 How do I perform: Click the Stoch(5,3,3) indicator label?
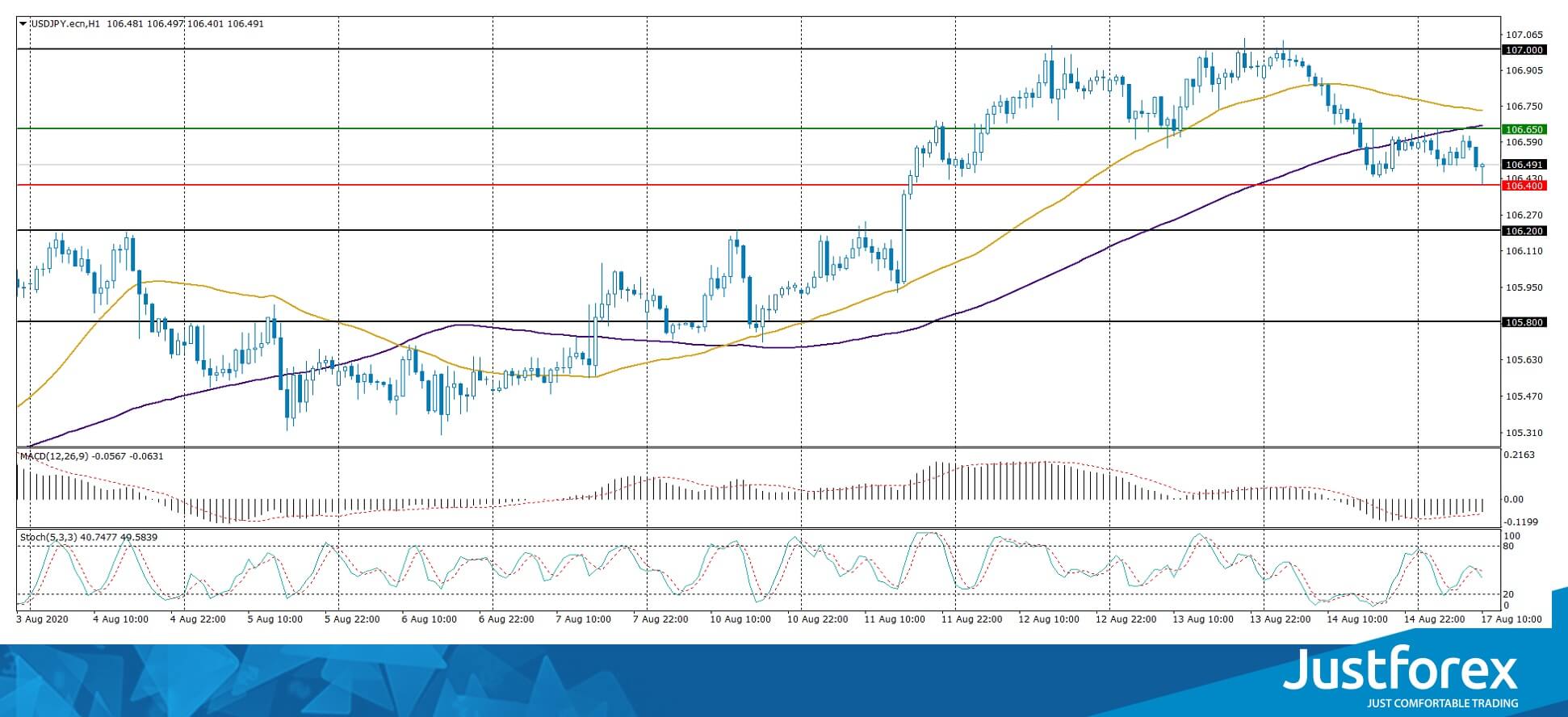point(47,537)
